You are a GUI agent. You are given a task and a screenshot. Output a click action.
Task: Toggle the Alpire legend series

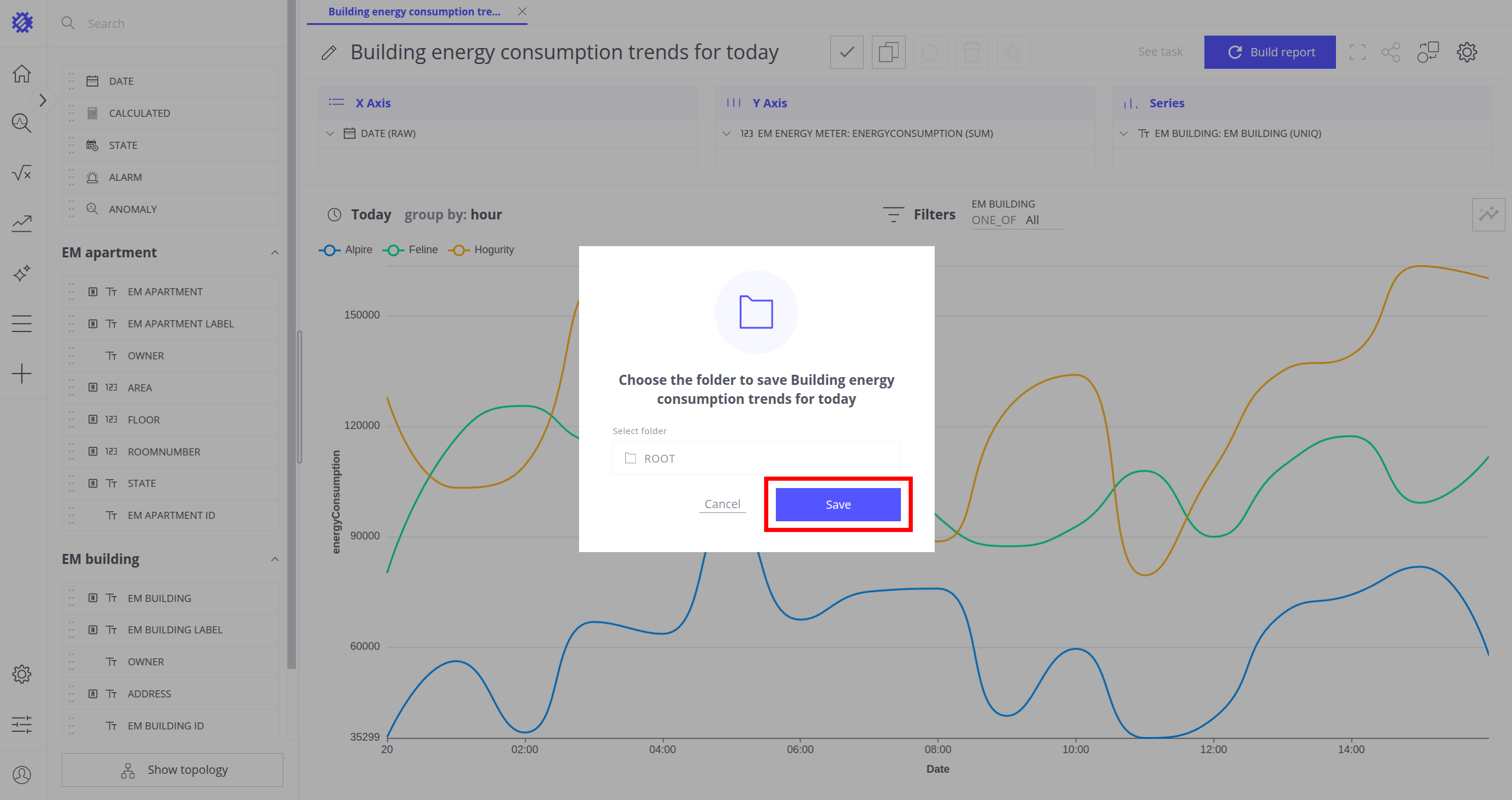tap(346, 250)
